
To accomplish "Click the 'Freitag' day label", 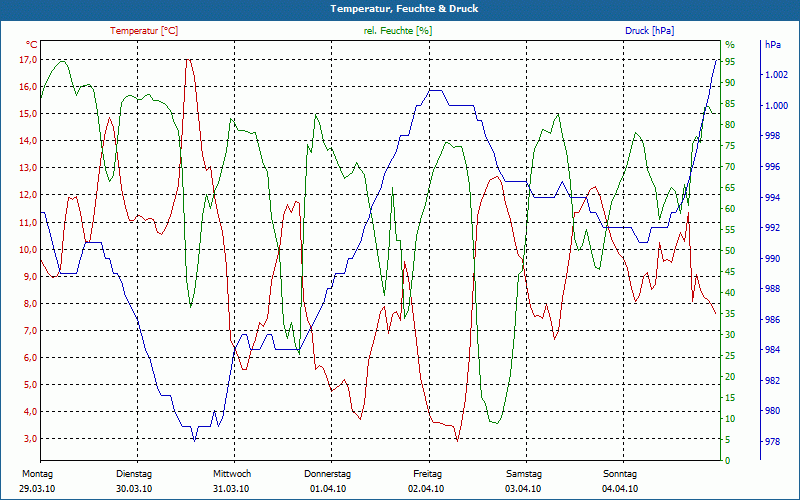I will (428, 474).
